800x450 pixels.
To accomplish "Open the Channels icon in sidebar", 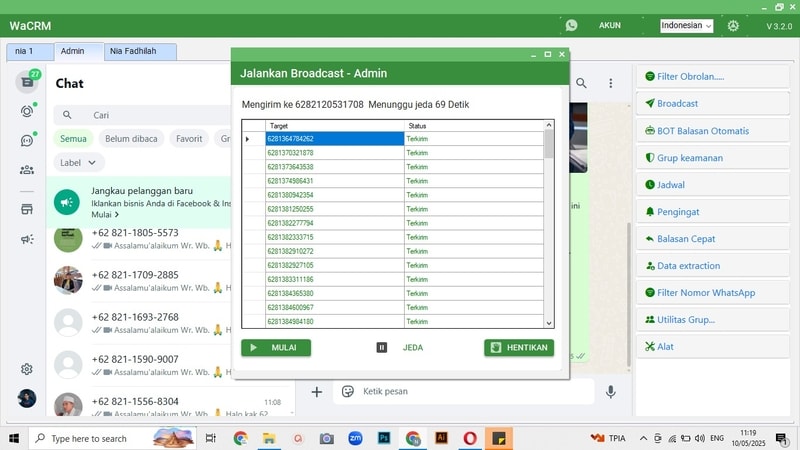I will tap(27, 140).
